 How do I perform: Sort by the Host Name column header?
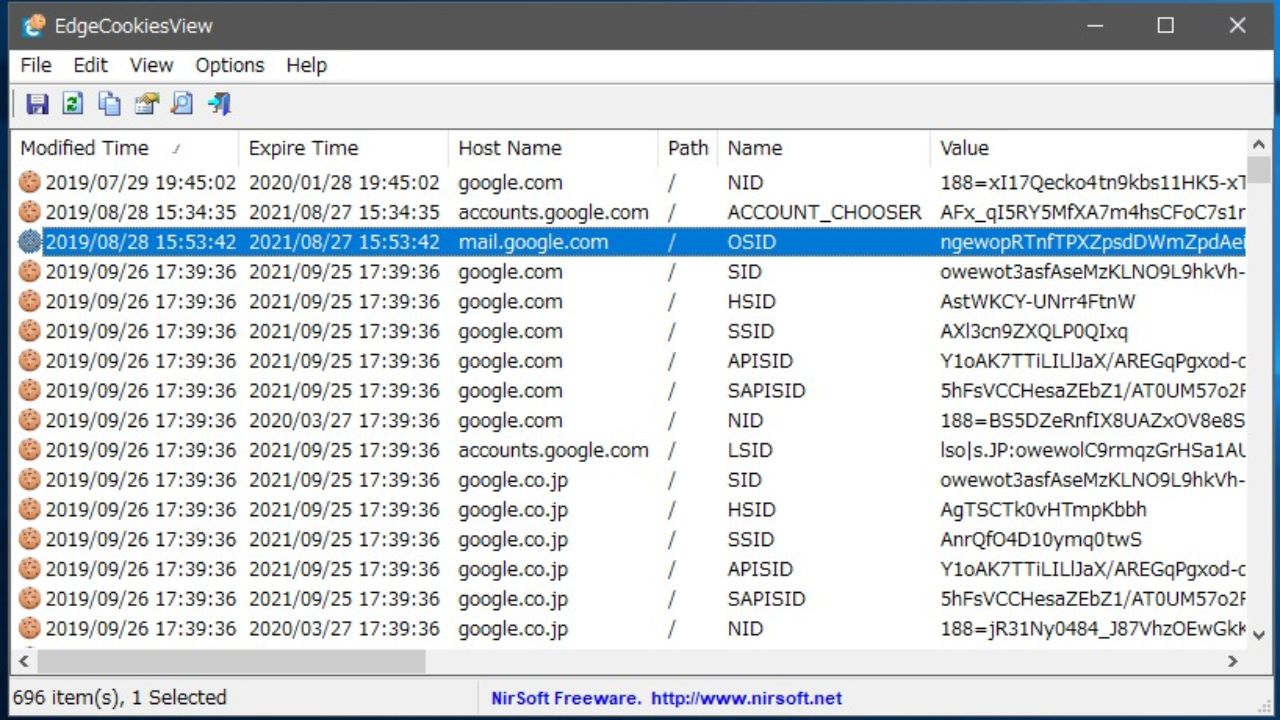(553, 148)
